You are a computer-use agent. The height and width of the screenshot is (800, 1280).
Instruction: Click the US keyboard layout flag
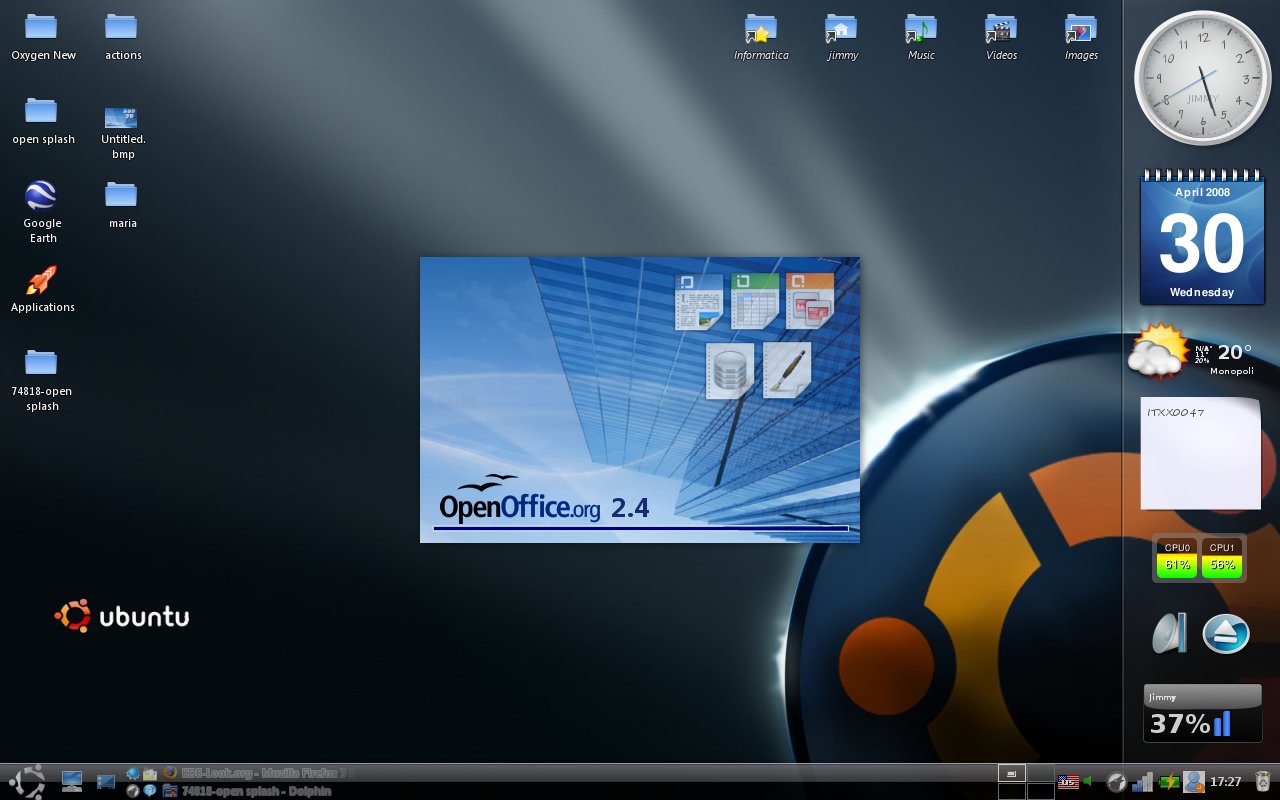1068,782
